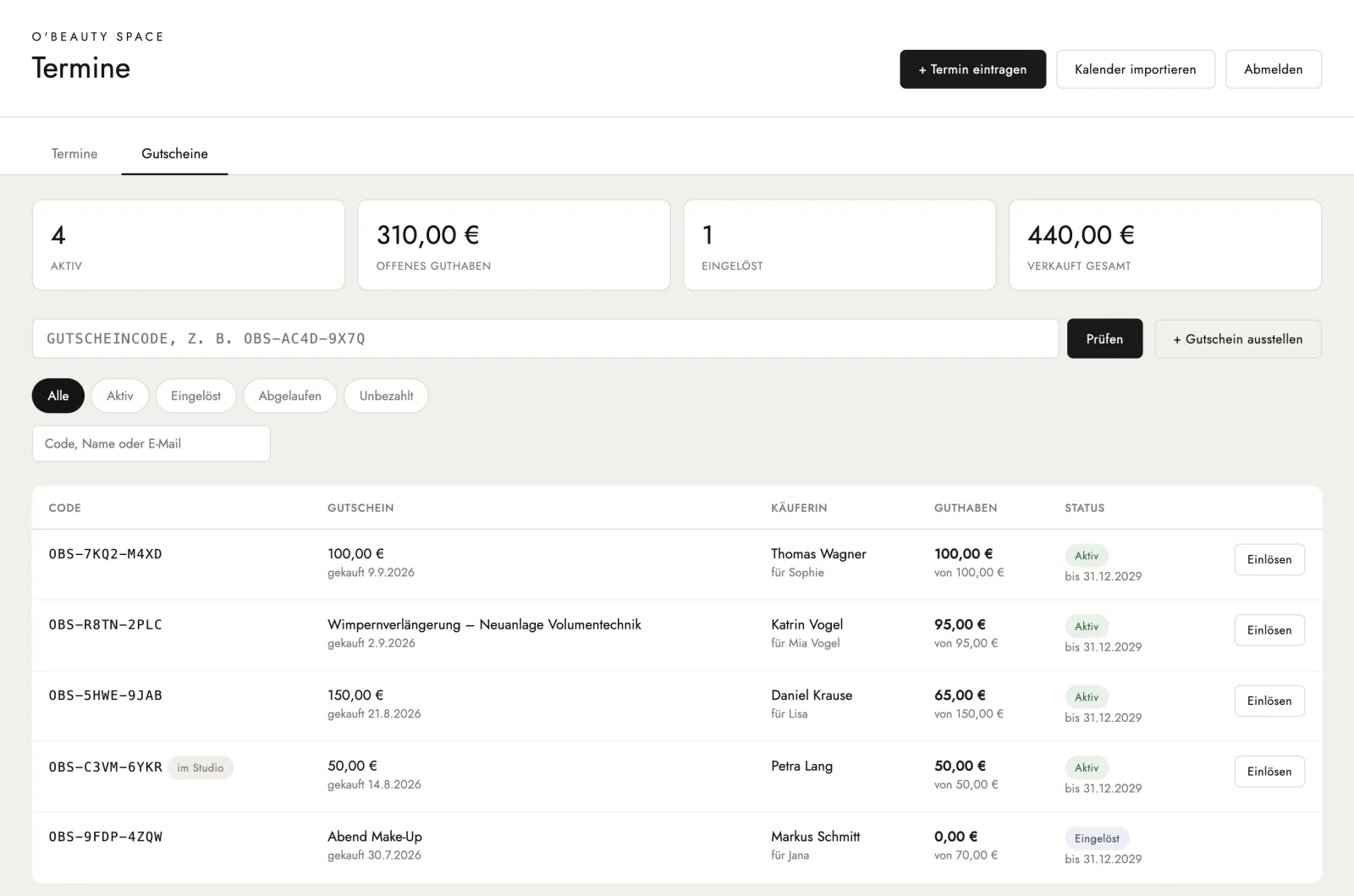Click voucher code 'OBS-9FDP-4ZQW'

pos(105,837)
